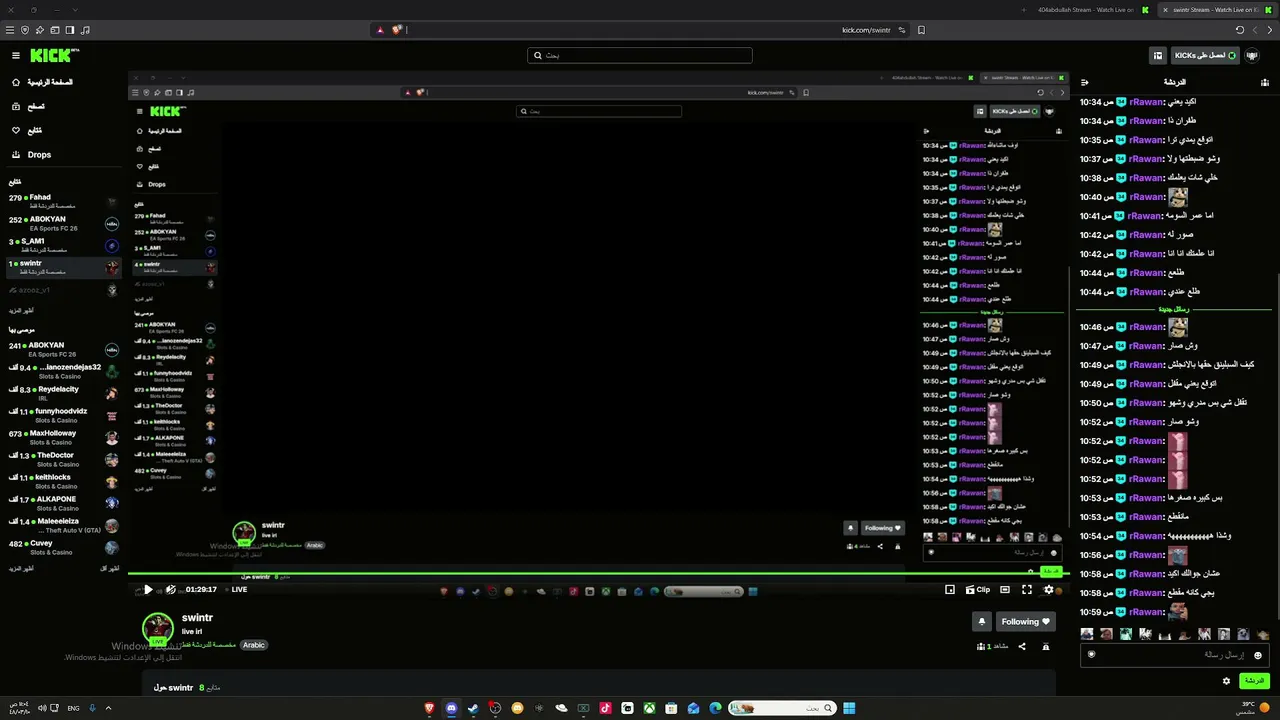Go to the home page in sidebar

pyautogui.click(x=41, y=82)
